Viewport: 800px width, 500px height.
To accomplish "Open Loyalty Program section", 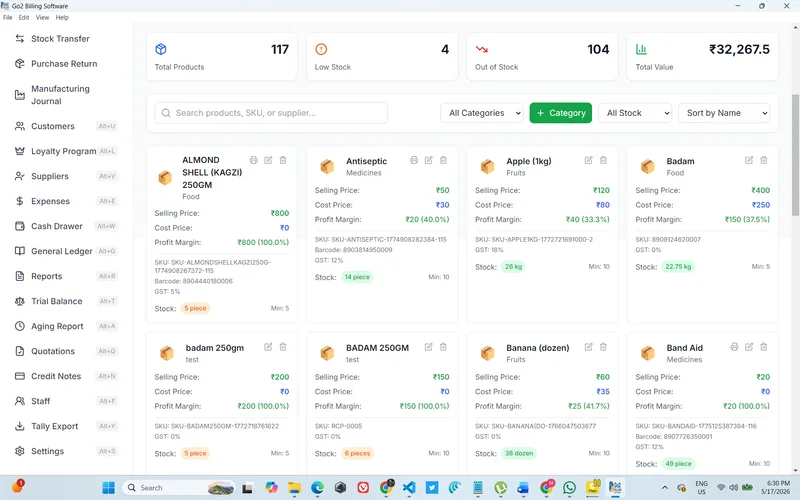I will point(66,151).
